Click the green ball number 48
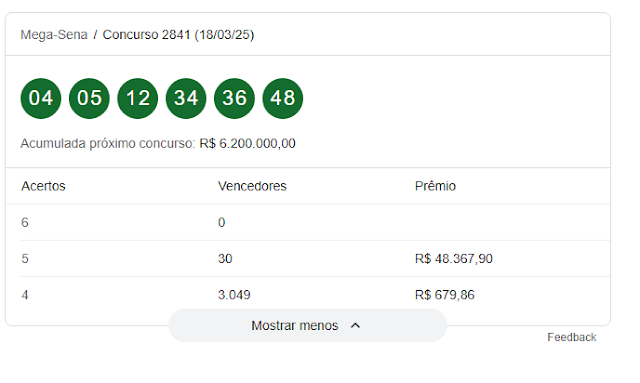Image resolution: width=640 pixels, height=383 pixels. pyautogui.click(x=283, y=98)
